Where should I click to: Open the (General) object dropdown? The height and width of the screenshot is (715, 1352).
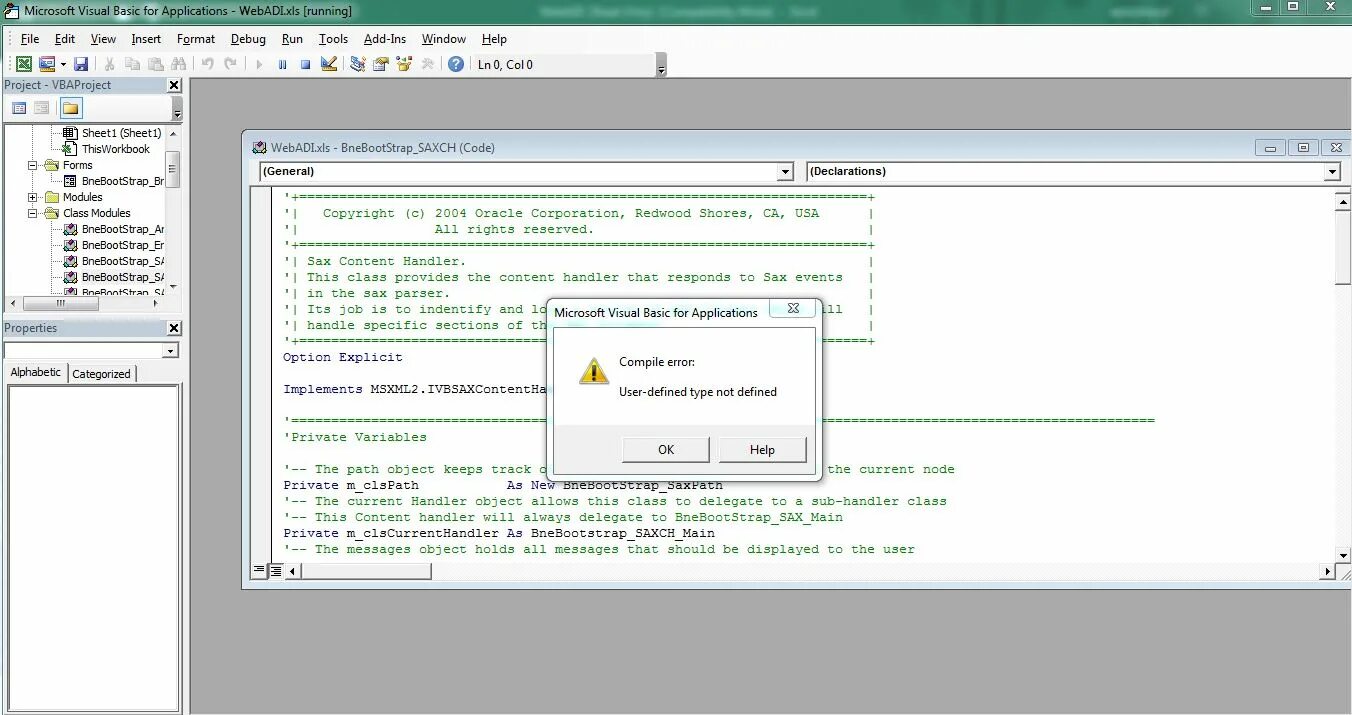click(786, 172)
